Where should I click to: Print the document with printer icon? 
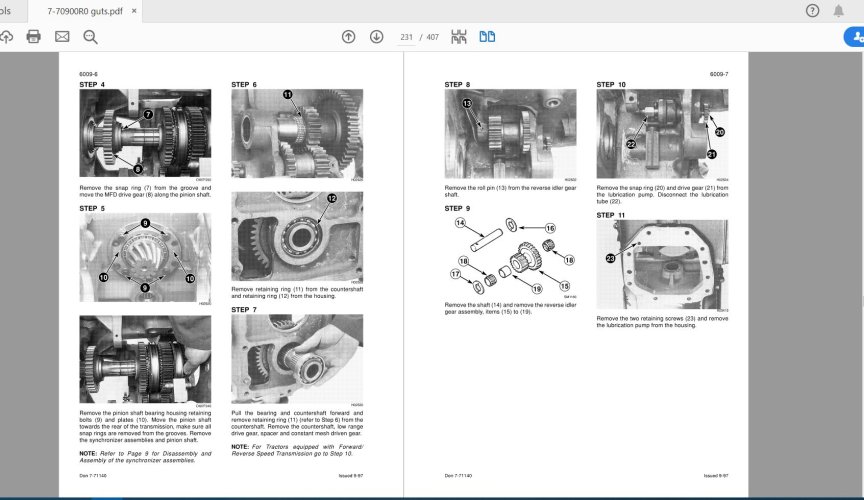pos(34,37)
